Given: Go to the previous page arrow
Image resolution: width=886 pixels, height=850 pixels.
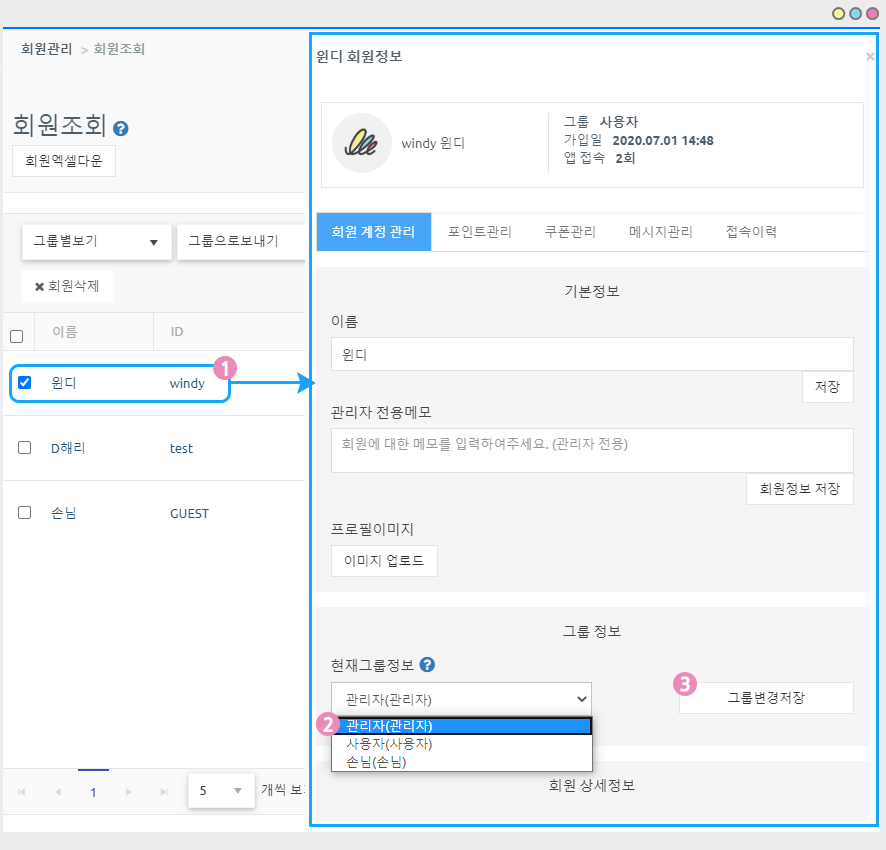Looking at the screenshot, I should click(x=58, y=792).
